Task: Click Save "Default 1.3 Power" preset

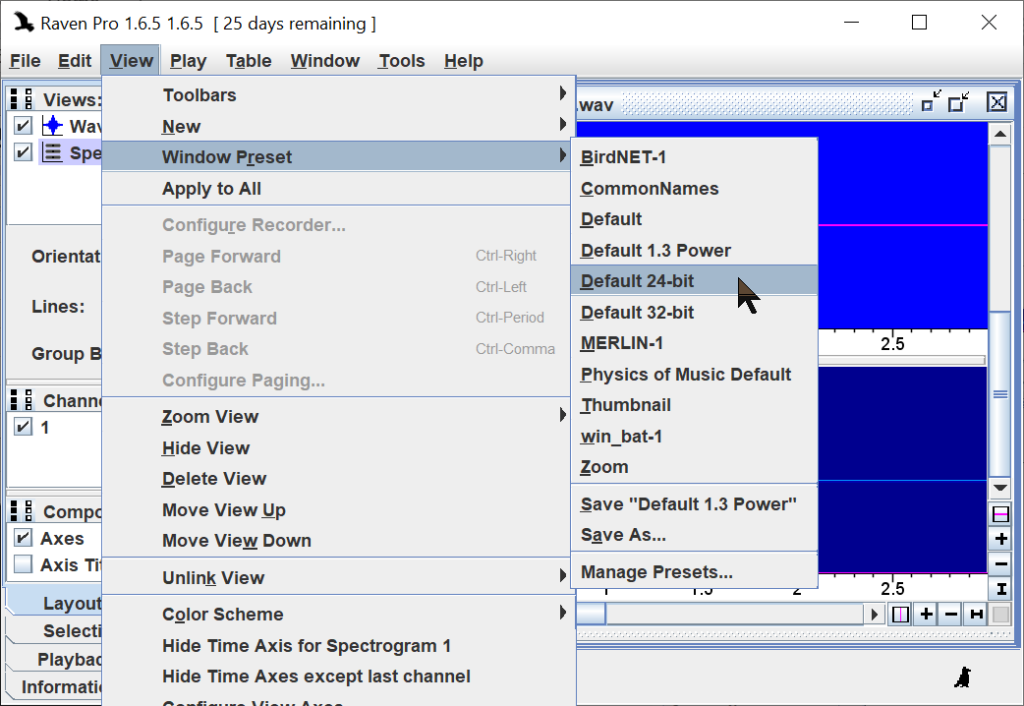Action: 694,504
